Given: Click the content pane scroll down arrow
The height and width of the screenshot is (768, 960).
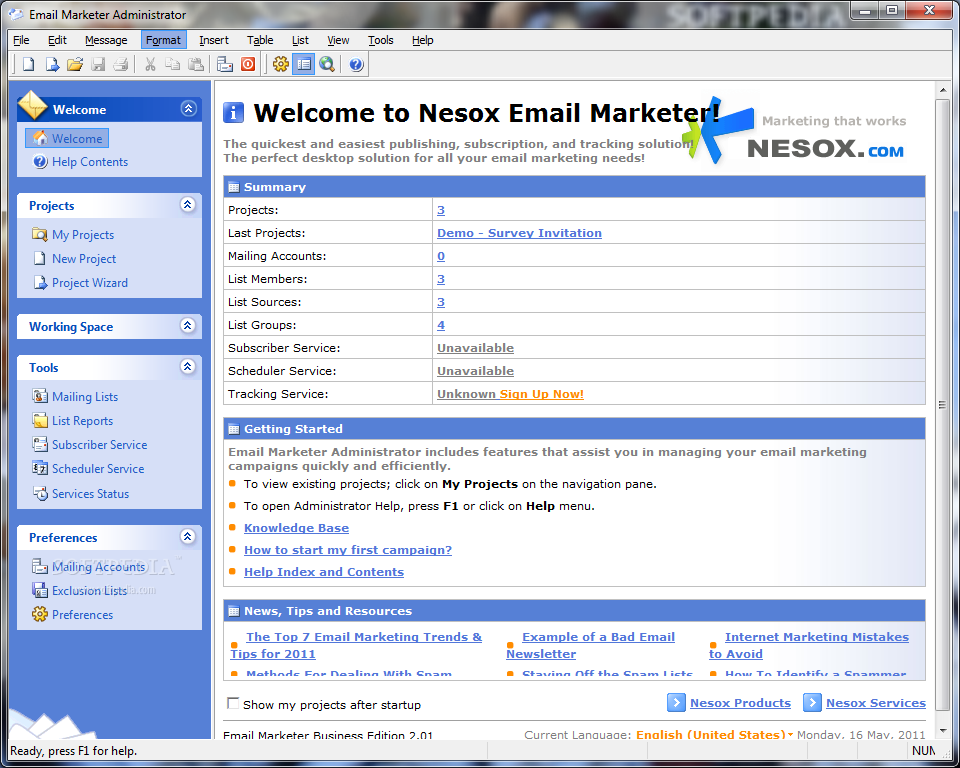Looking at the screenshot, I should (942, 731).
